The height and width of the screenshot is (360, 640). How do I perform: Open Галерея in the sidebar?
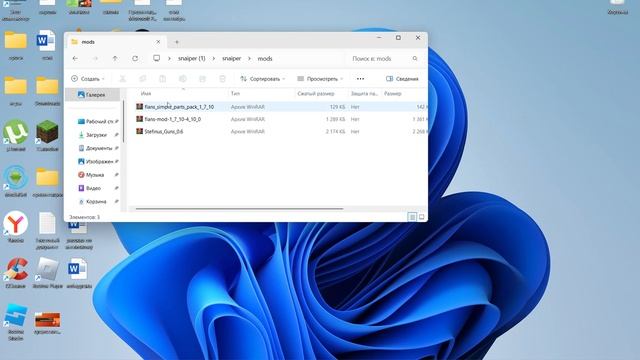point(93,95)
